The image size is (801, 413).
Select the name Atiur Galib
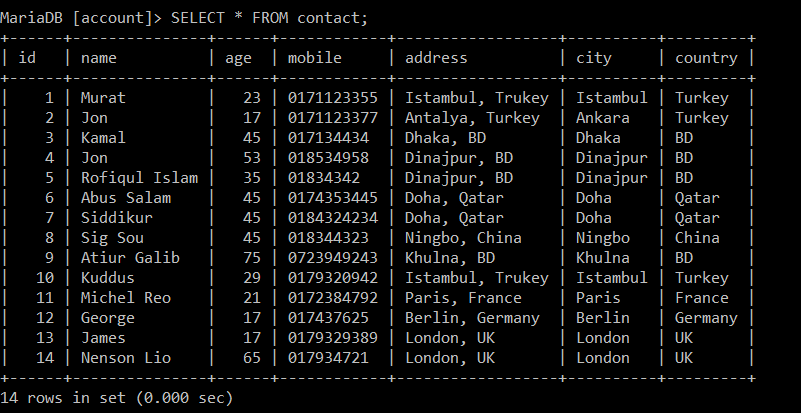[x=130, y=258]
